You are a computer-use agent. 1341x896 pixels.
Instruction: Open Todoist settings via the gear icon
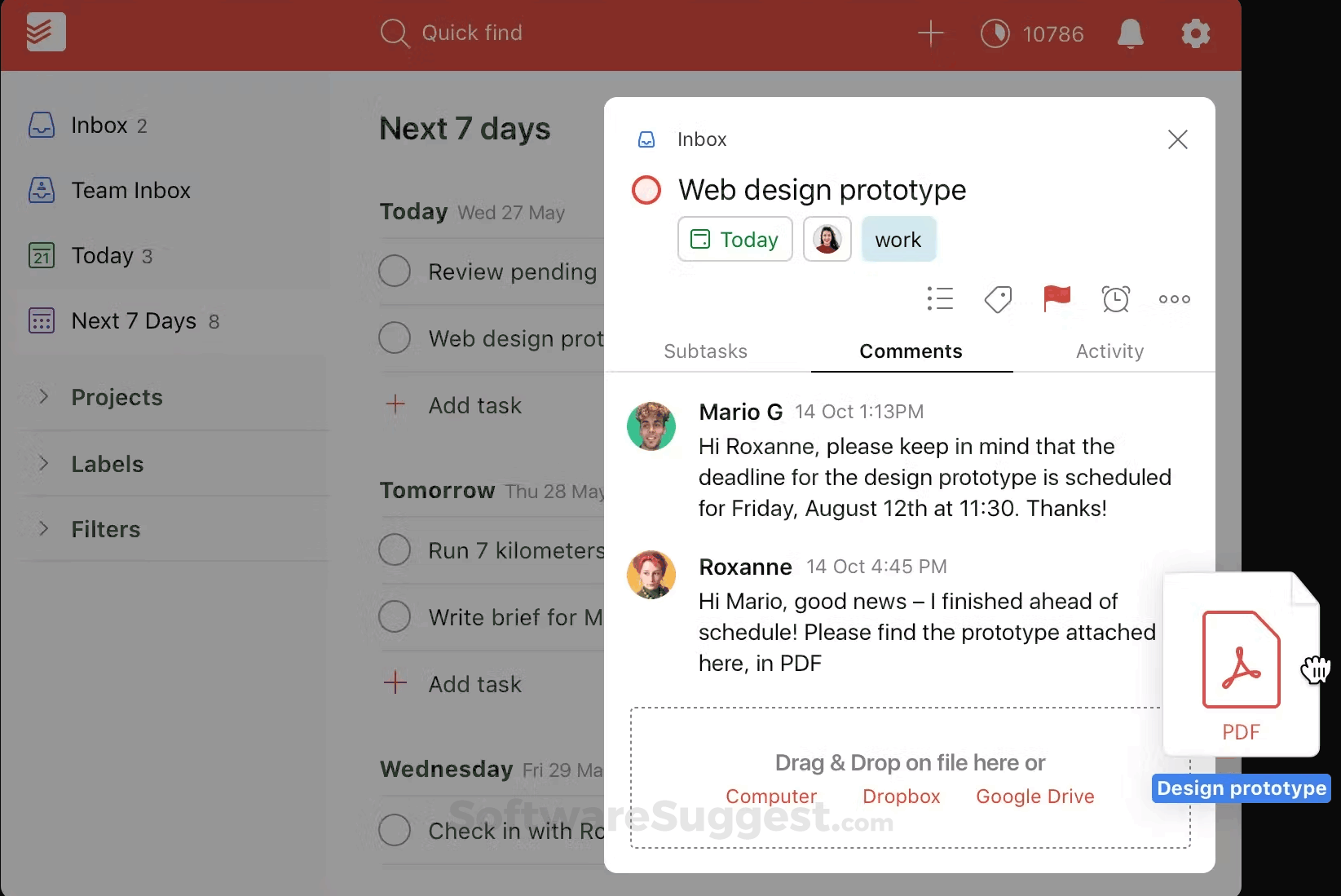pos(1195,33)
